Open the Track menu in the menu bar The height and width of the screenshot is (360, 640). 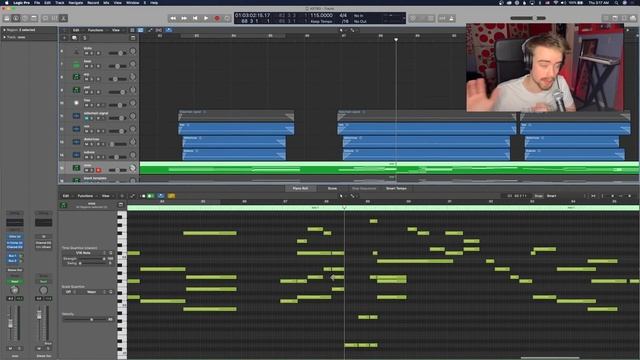[x=60, y=2]
